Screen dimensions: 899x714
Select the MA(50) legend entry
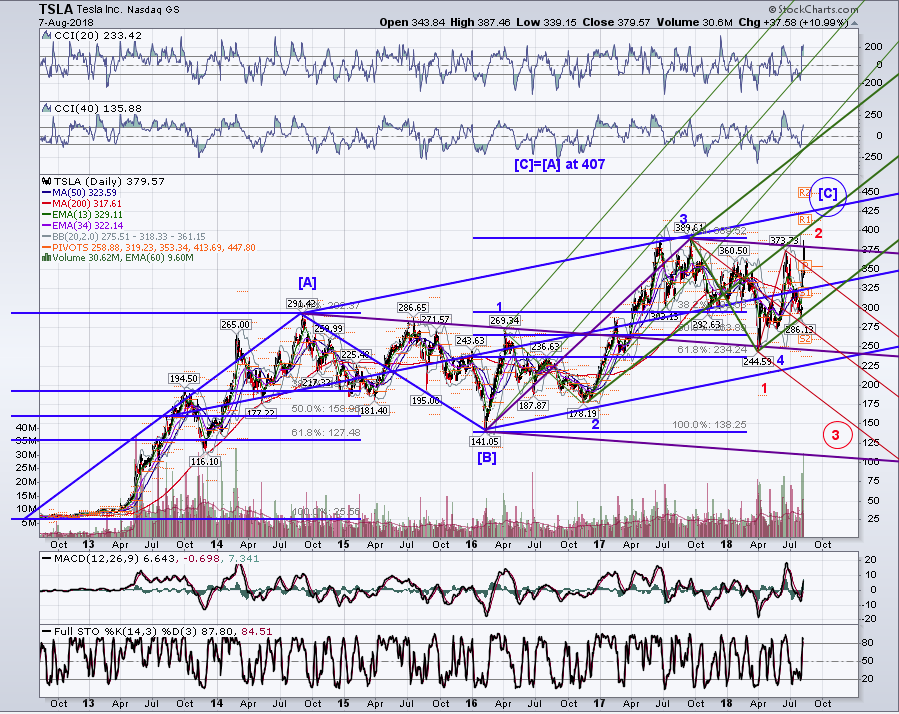79,193
